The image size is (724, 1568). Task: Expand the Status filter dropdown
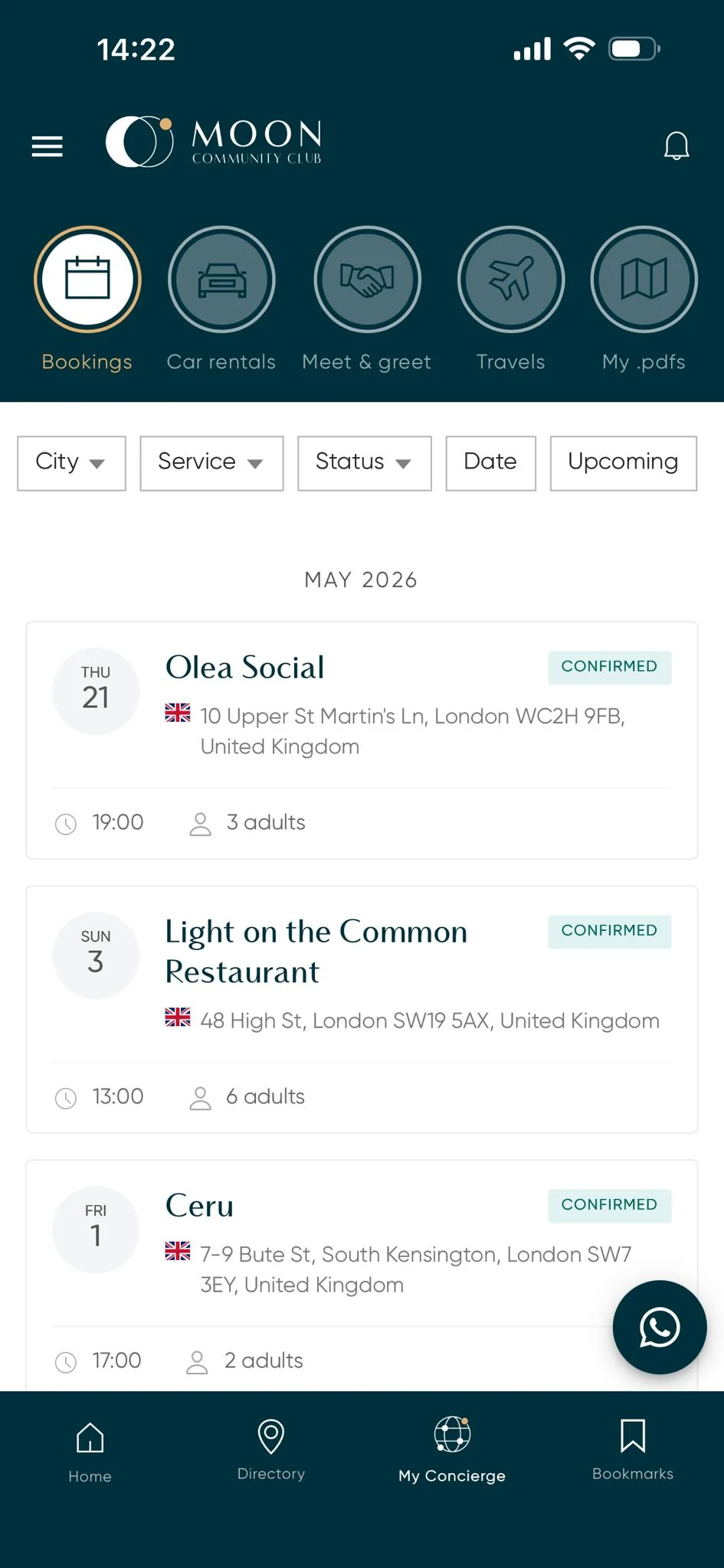point(365,463)
